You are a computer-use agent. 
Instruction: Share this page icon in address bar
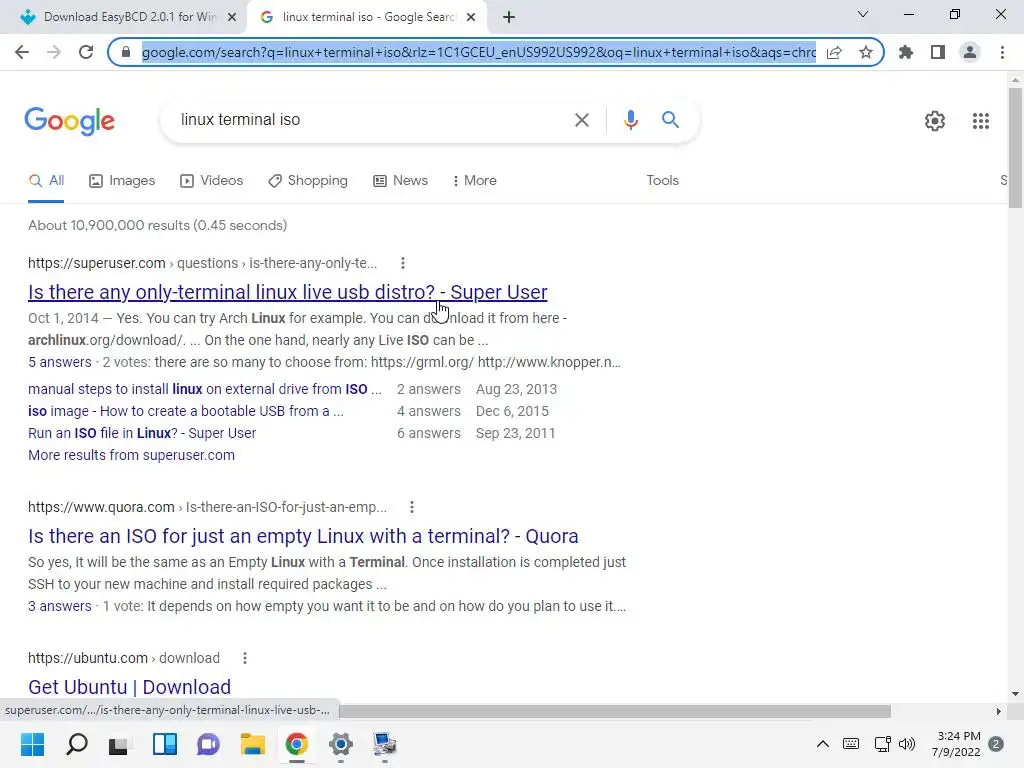pyautogui.click(x=834, y=52)
